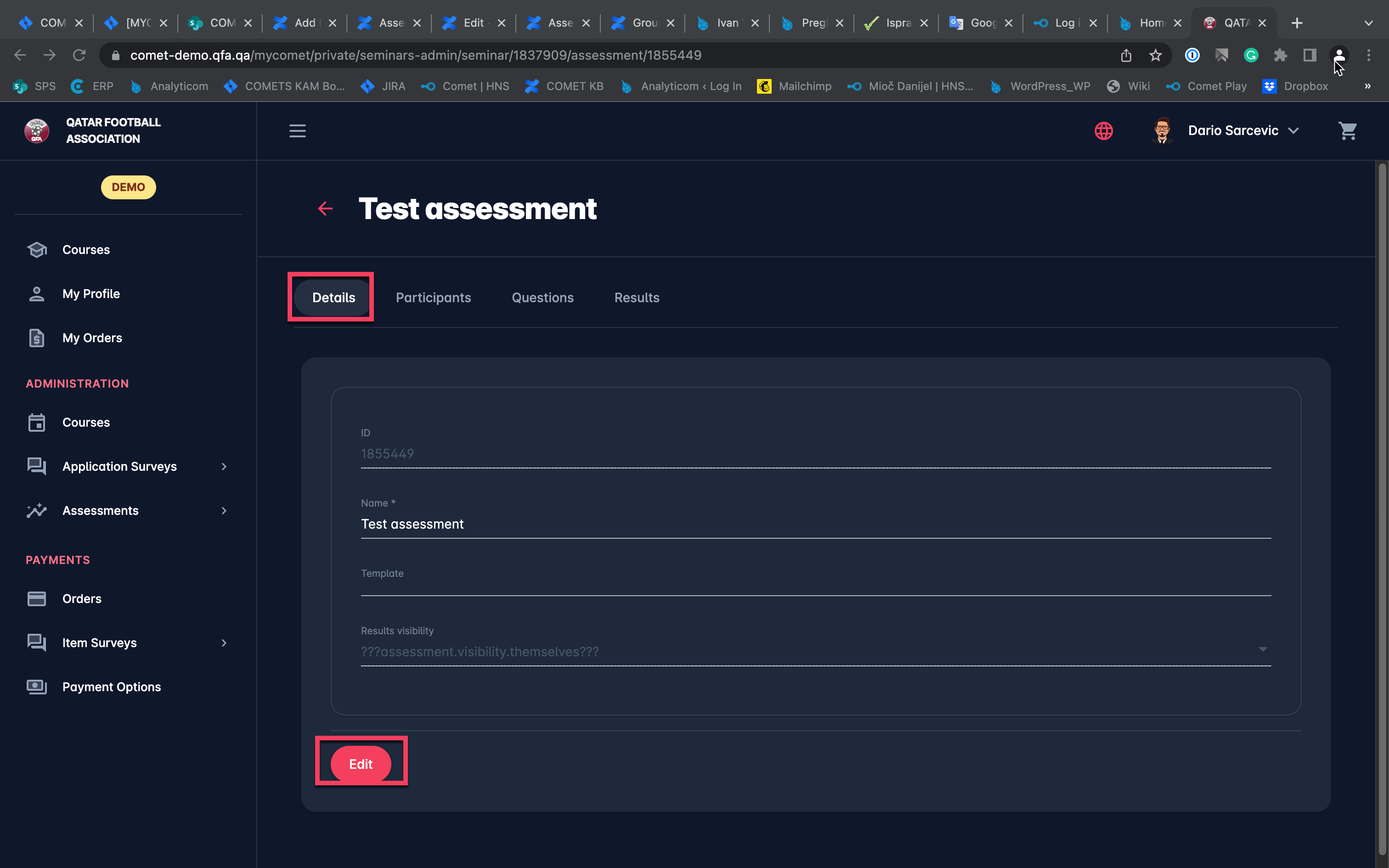Click the red back arrow

326,209
